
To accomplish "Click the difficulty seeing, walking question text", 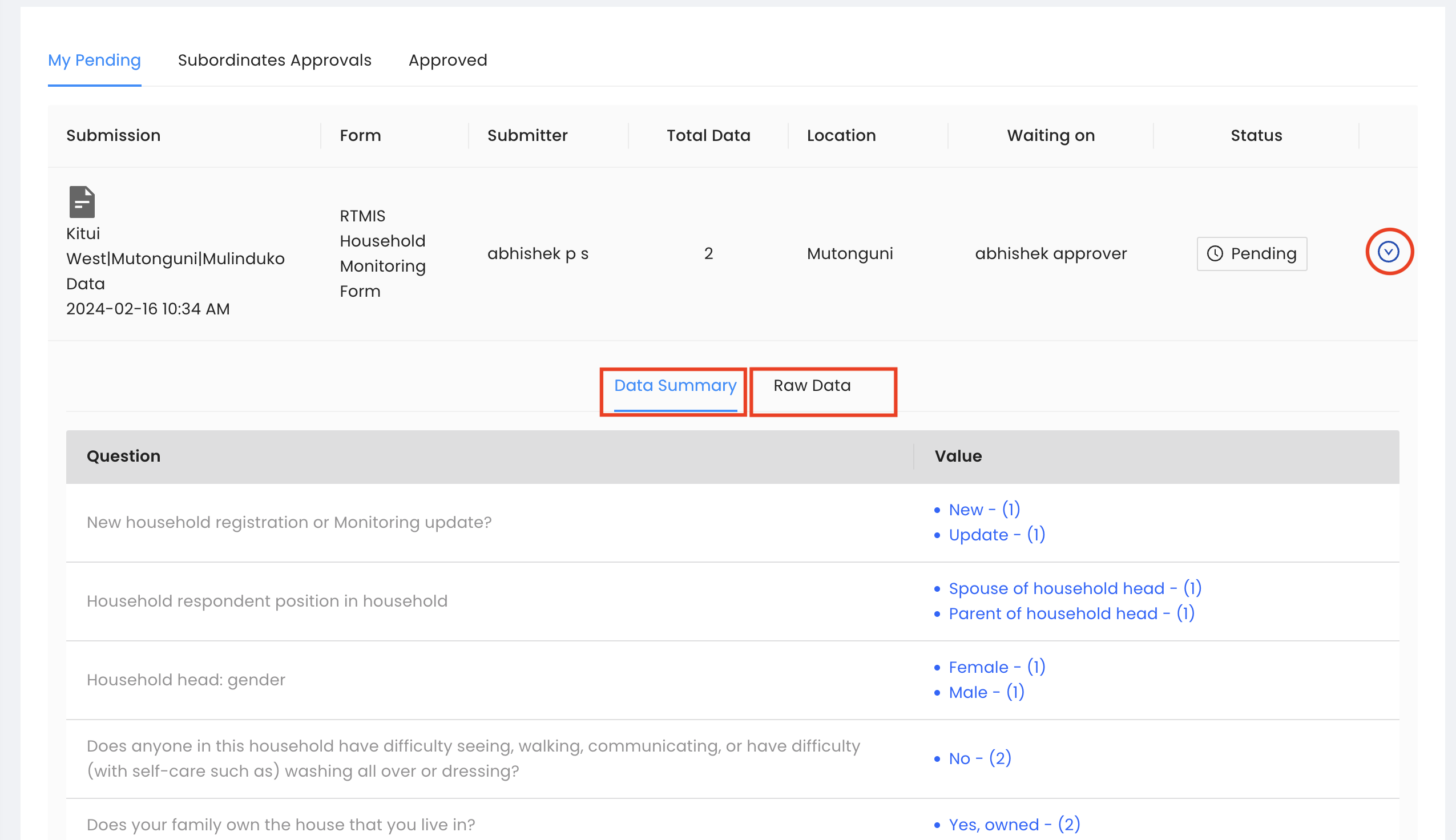I will pos(473,758).
